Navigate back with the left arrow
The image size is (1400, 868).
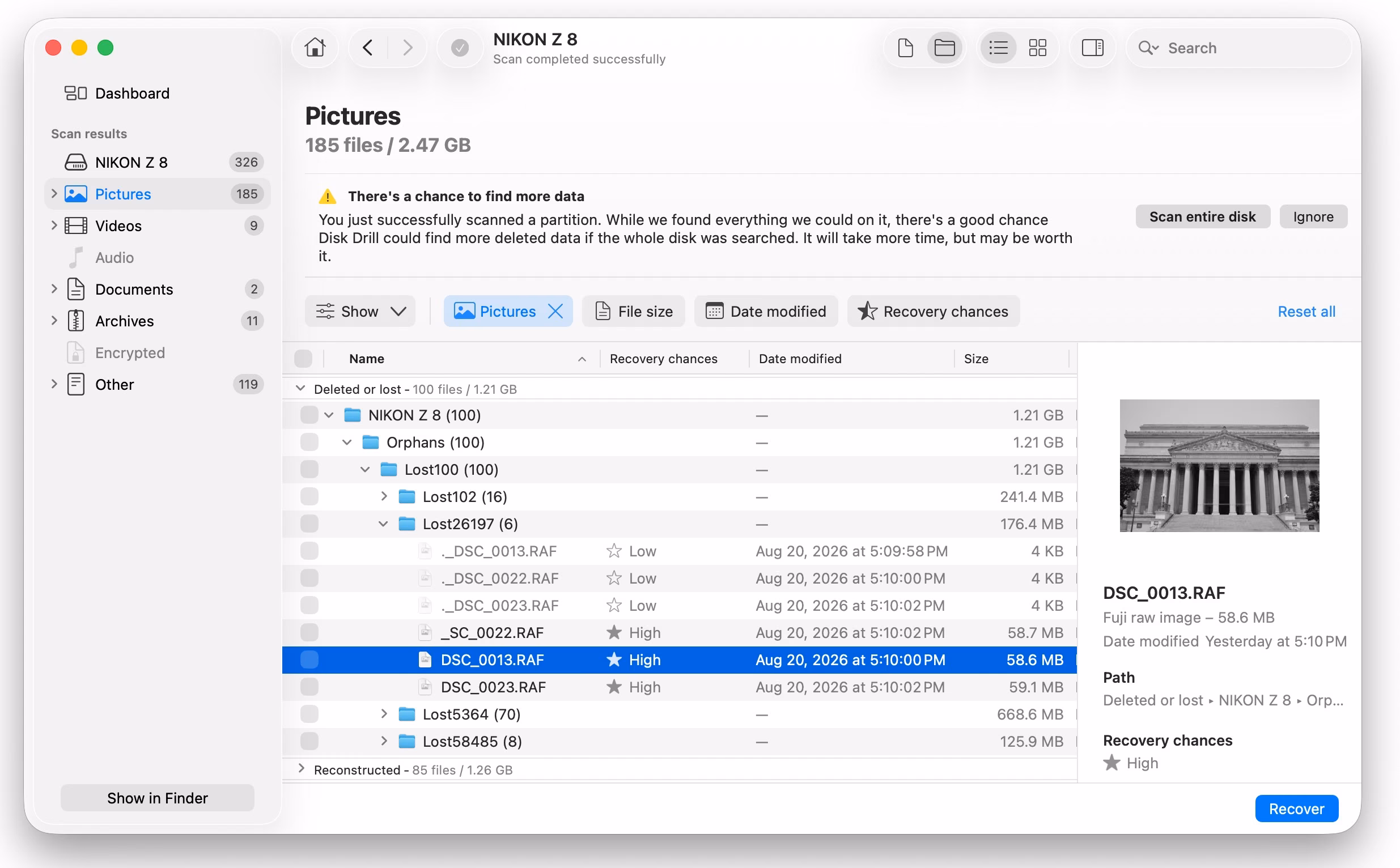point(368,48)
